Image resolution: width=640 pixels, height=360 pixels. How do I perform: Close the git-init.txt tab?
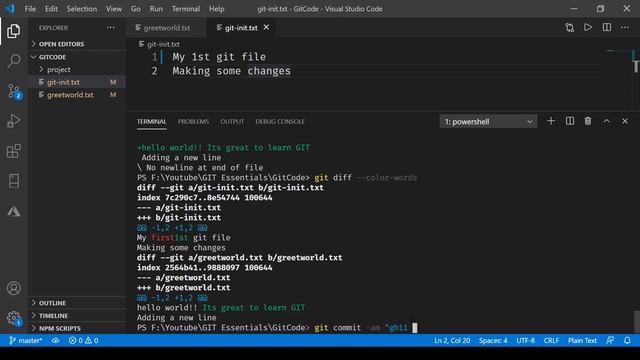[266, 27]
